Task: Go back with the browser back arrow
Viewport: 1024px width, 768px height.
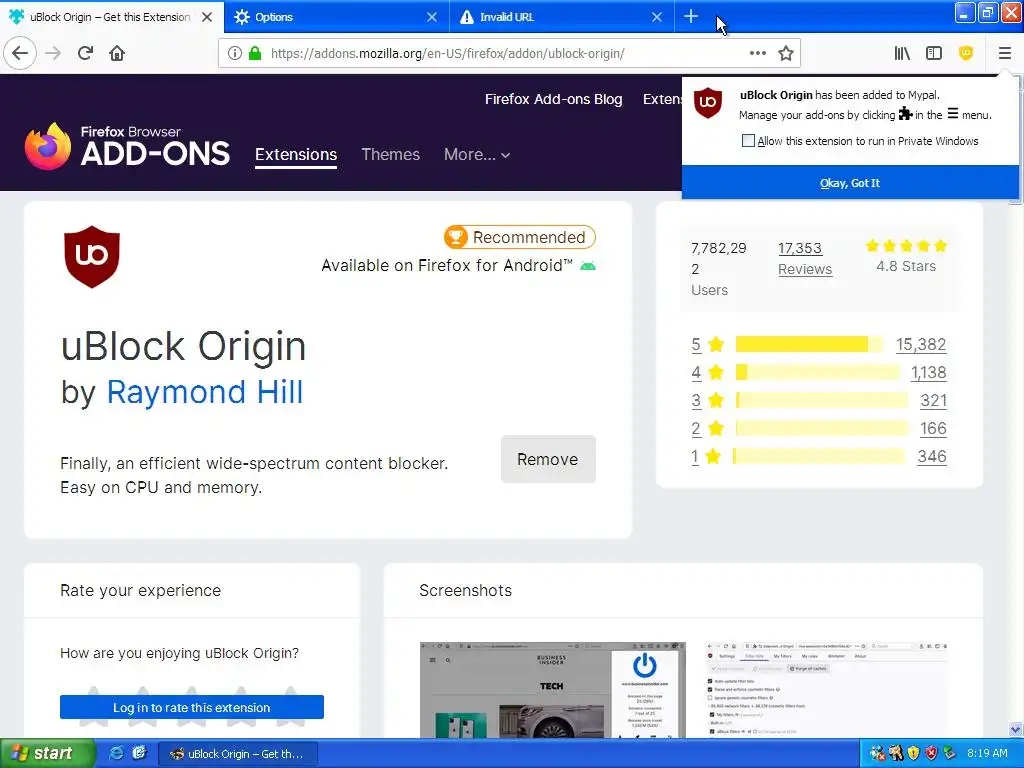Action: pyautogui.click(x=20, y=53)
